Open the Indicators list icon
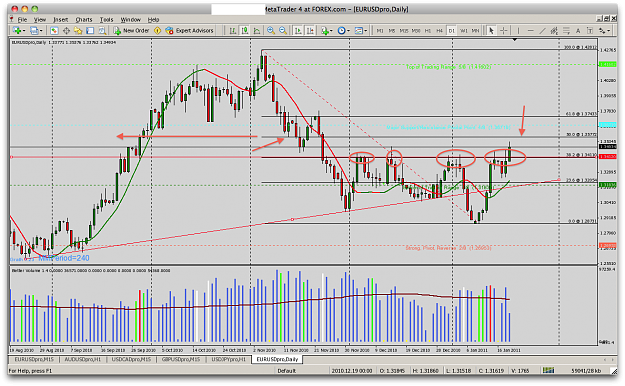 [x=324, y=31]
